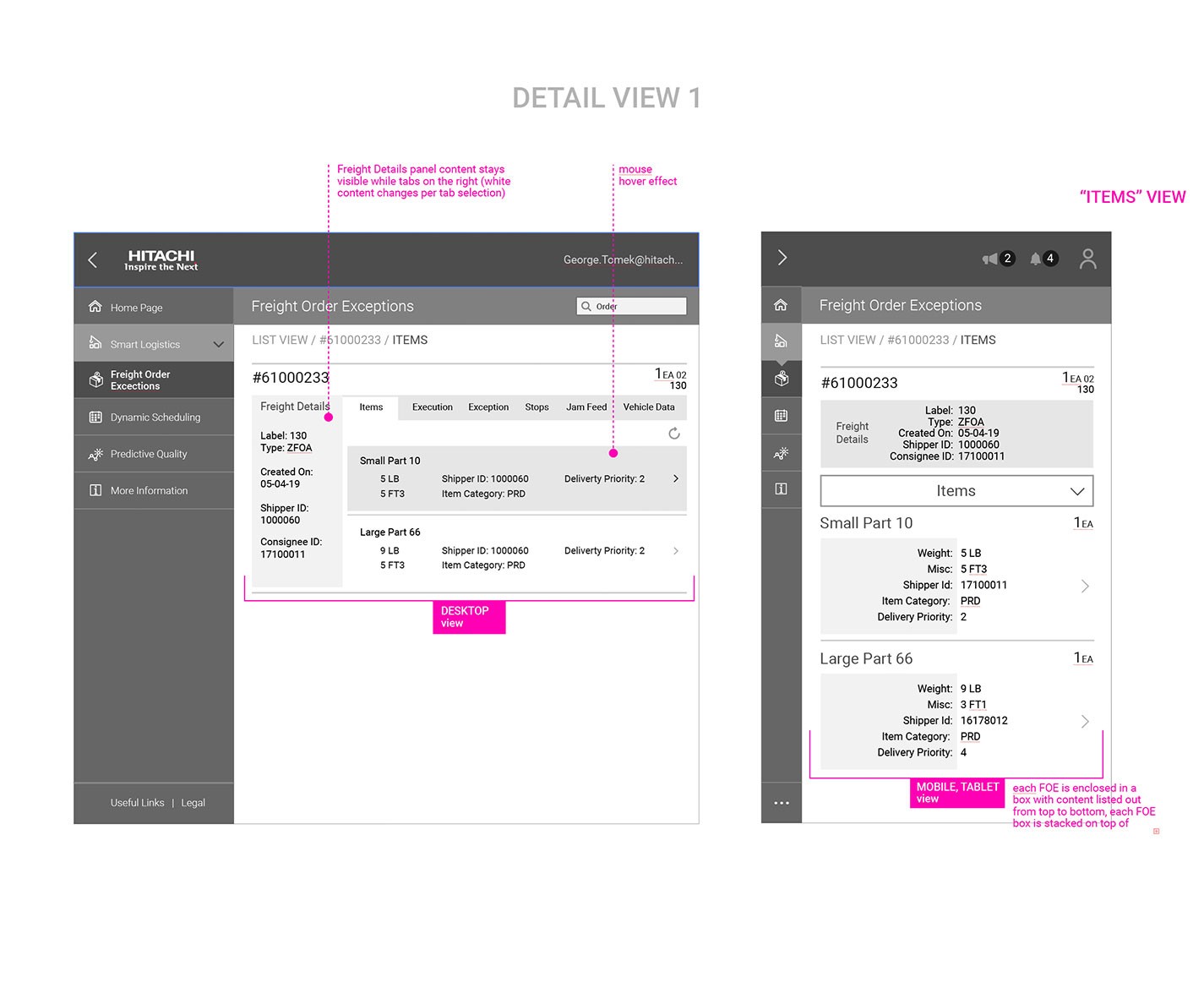The width and height of the screenshot is (1204, 999).
Task: Click the Freight Details panel heading in desktop view
Action: pyautogui.click(x=295, y=407)
